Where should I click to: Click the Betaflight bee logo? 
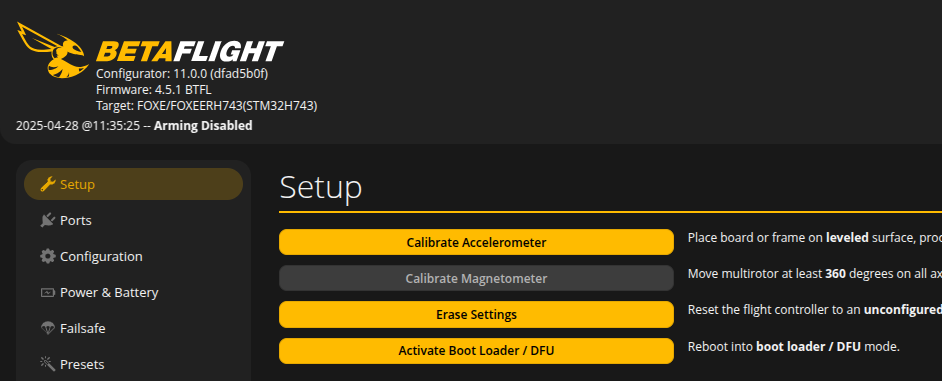pyautogui.click(x=52, y=50)
